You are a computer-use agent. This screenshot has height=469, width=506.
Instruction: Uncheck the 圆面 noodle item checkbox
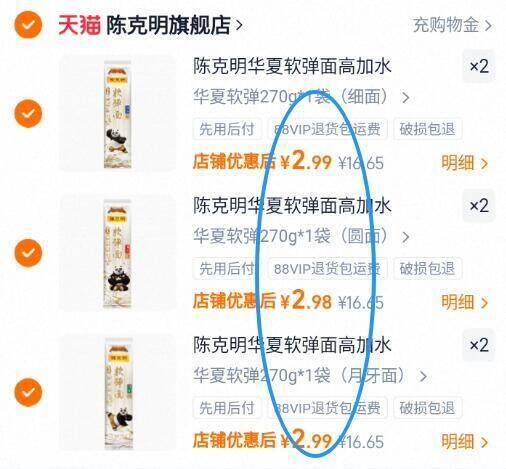point(28,253)
